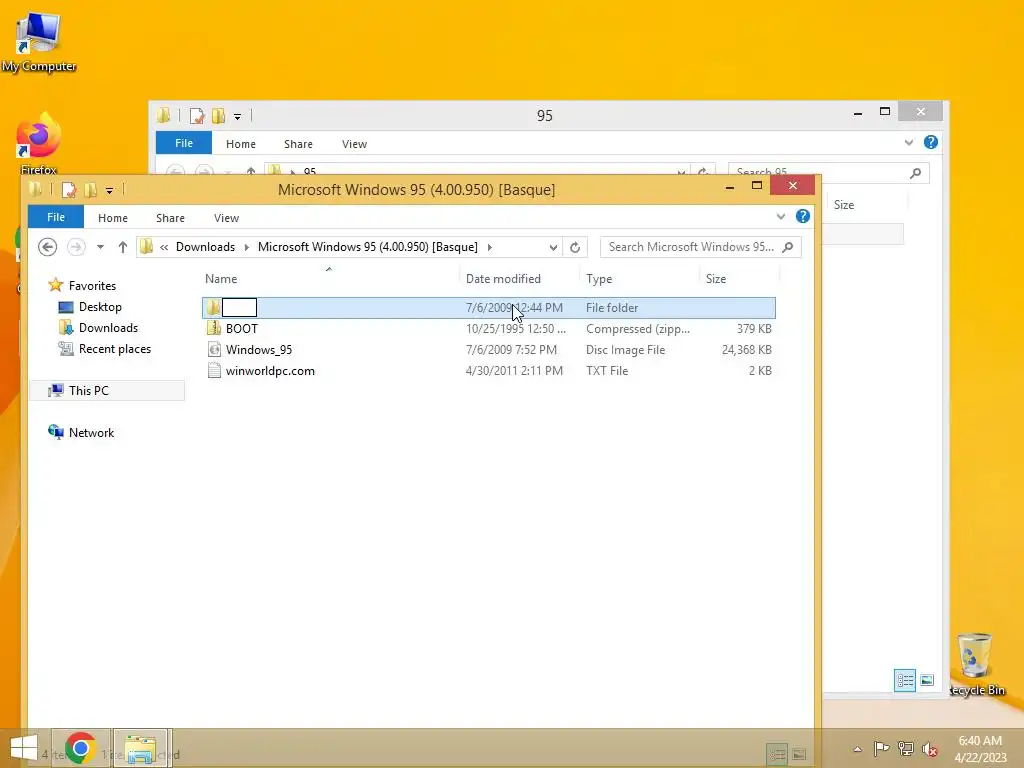Open View tab in 95 window
This screenshot has width=1024, height=768.
click(x=355, y=144)
